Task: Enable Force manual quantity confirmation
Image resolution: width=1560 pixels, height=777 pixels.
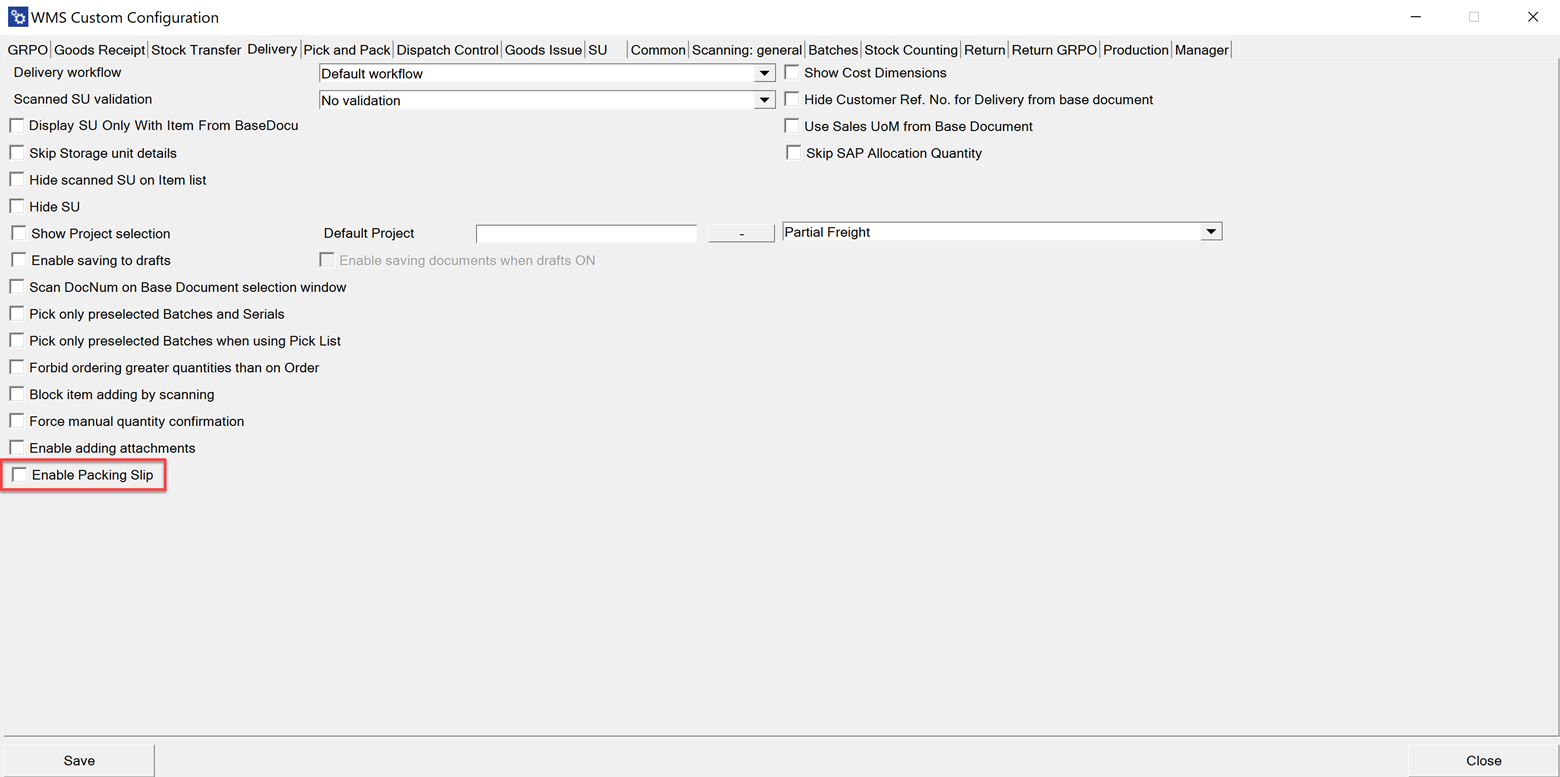Action: pyautogui.click(x=16, y=420)
